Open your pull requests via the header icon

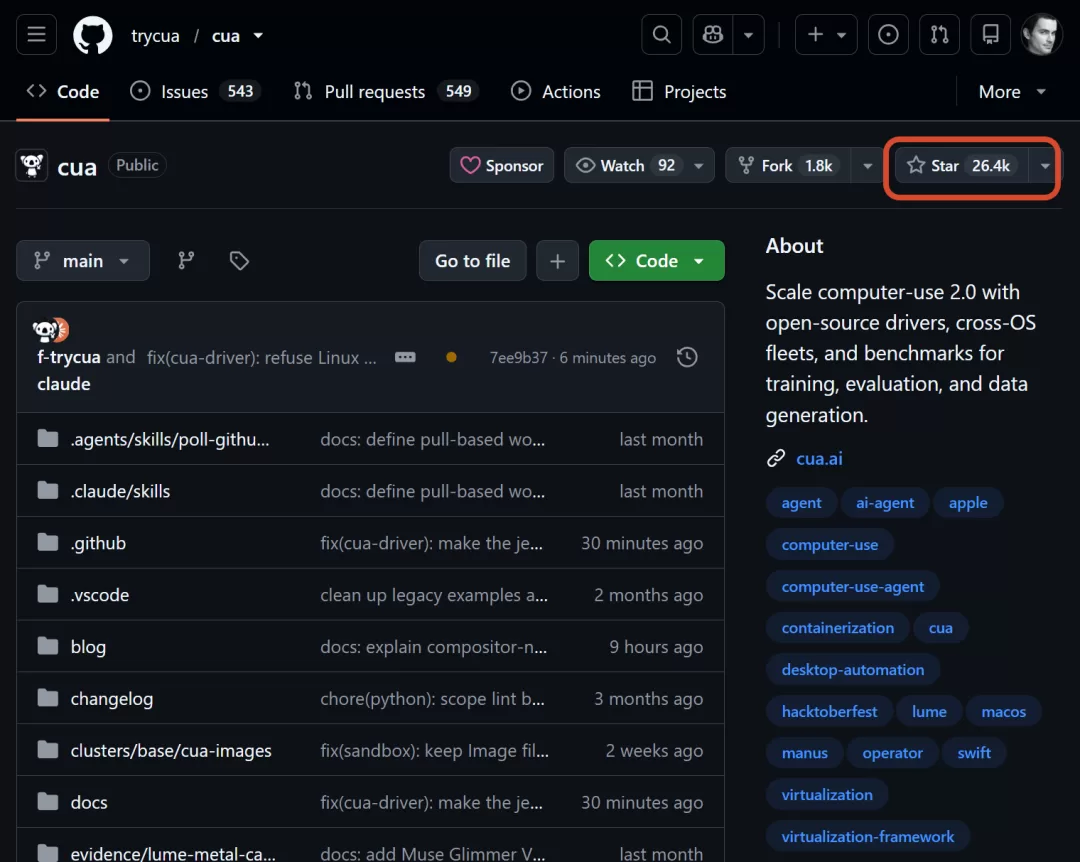coord(939,34)
